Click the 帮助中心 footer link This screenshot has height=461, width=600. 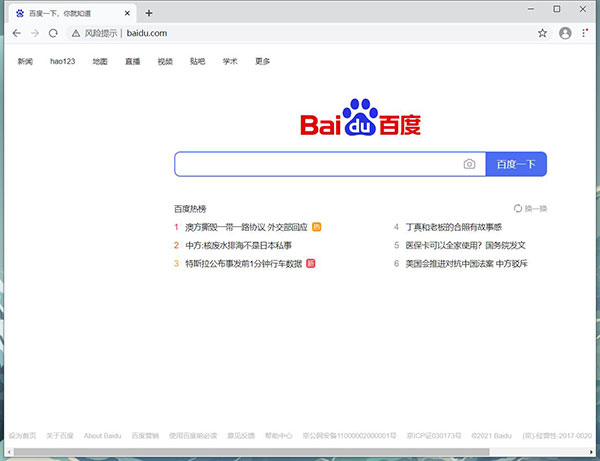[x=279, y=436]
